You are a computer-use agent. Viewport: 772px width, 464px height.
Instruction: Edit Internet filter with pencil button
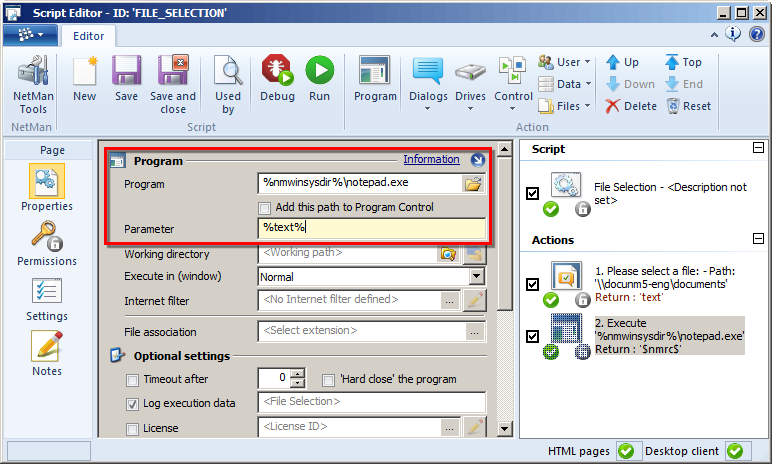click(475, 300)
